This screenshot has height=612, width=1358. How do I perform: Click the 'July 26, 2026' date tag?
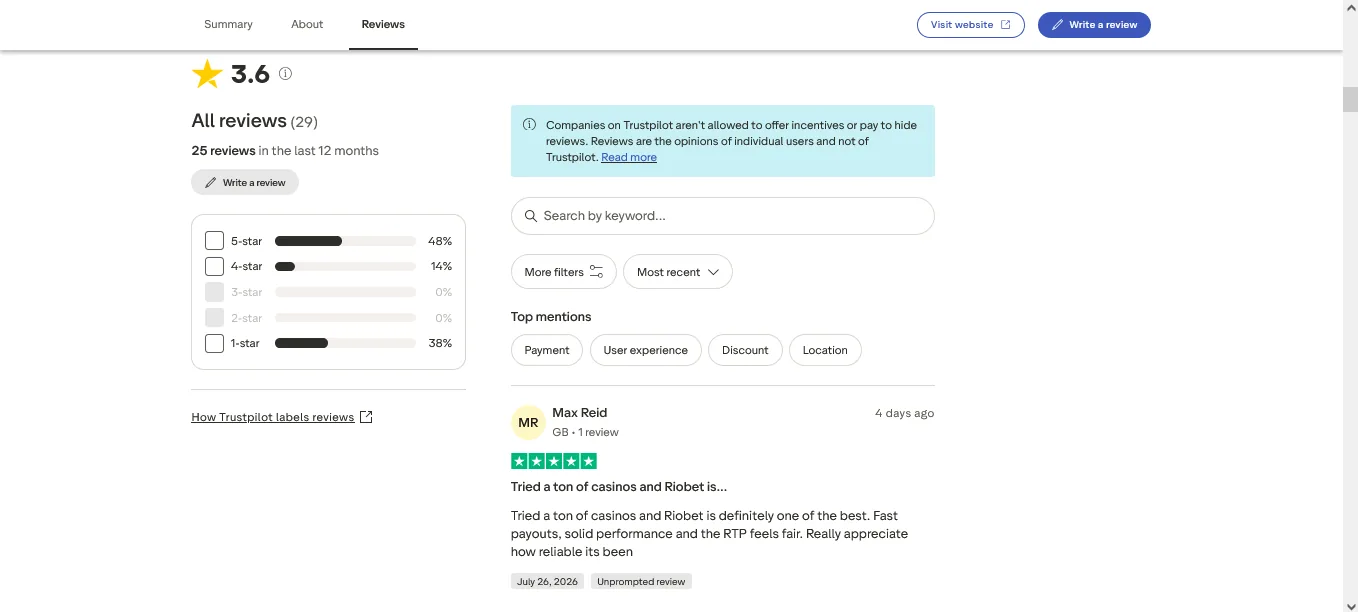click(547, 581)
